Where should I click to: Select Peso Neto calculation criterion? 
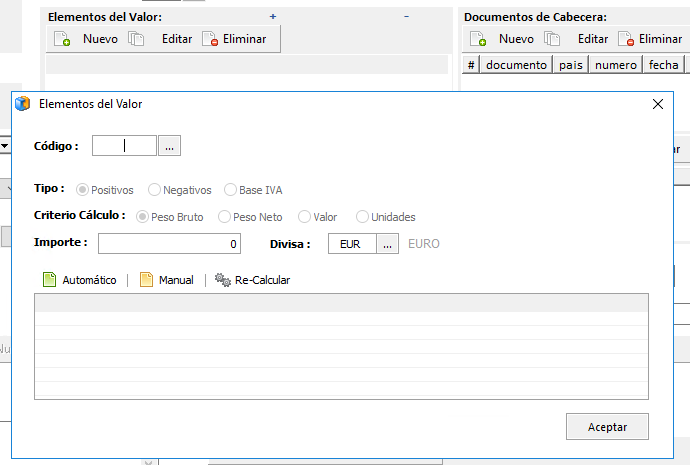pos(224,217)
